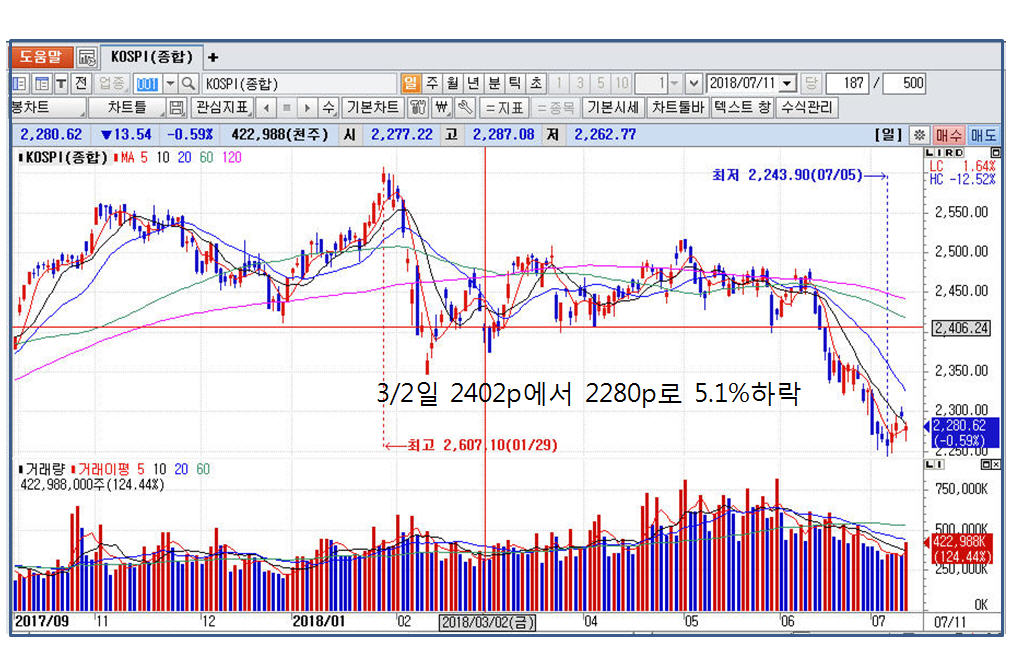Click the T text icon in the top toolbar
Viewport: 1019px width, 664px height.
tap(61, 84)
